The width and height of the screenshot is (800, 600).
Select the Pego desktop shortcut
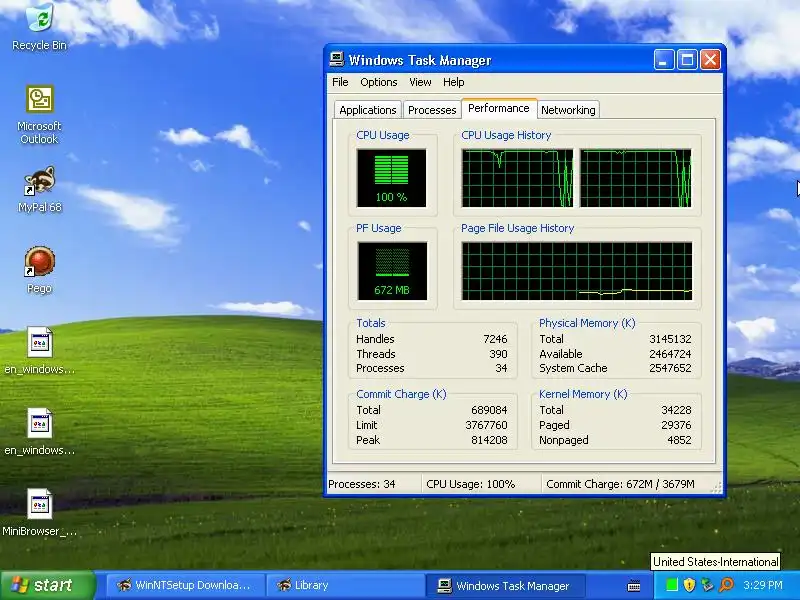coord(39,270)
